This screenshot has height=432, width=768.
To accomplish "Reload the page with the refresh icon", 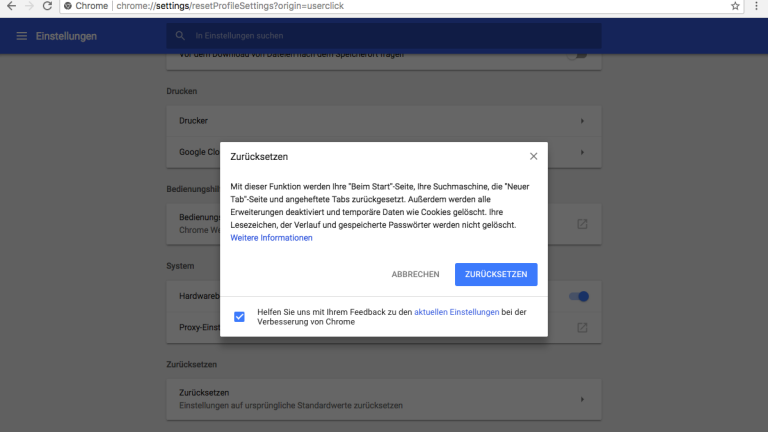I will (x=48, y=6).
